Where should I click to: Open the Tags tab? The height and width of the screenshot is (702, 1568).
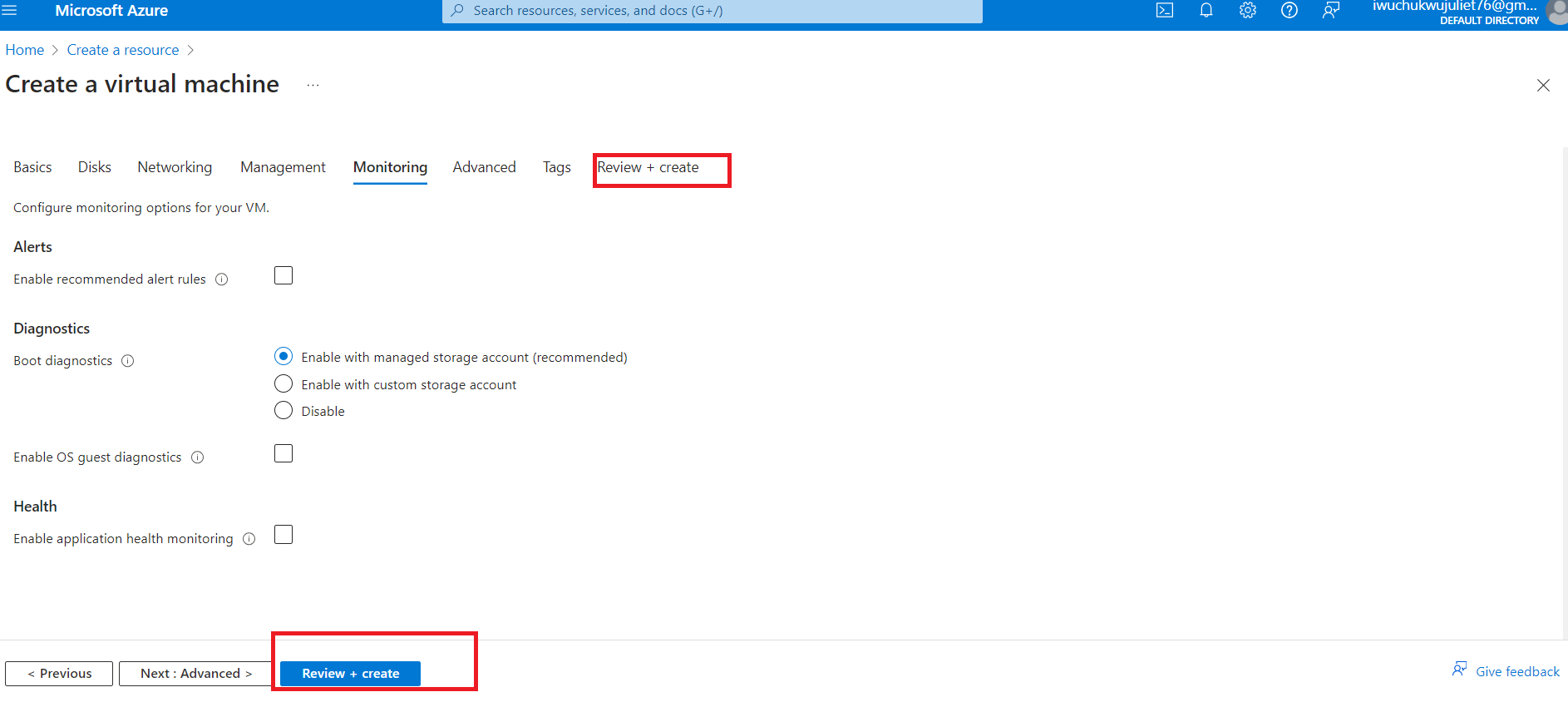pos(557,167)
